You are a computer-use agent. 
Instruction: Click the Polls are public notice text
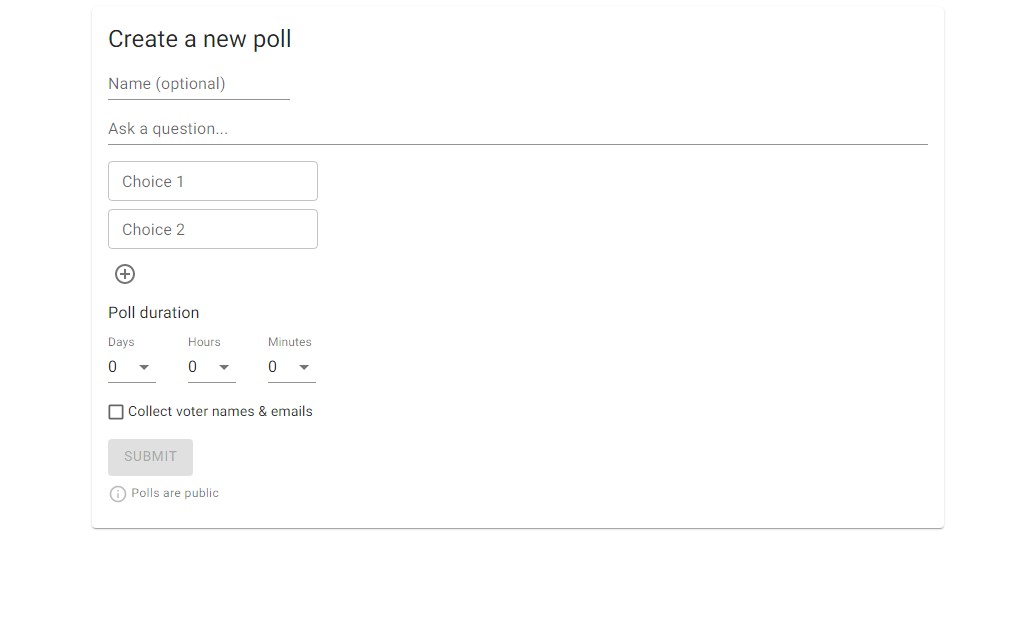click(175, 493)
